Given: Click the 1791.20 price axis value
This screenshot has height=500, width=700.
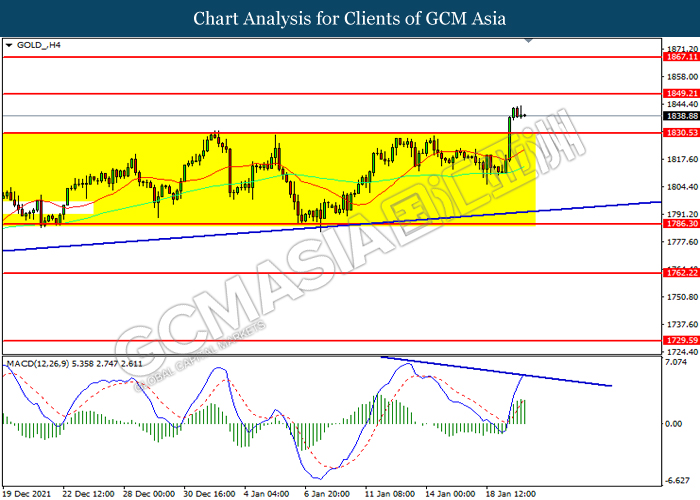Looking at the screenshot, I should pyautogui.click(x=682, y=214).
